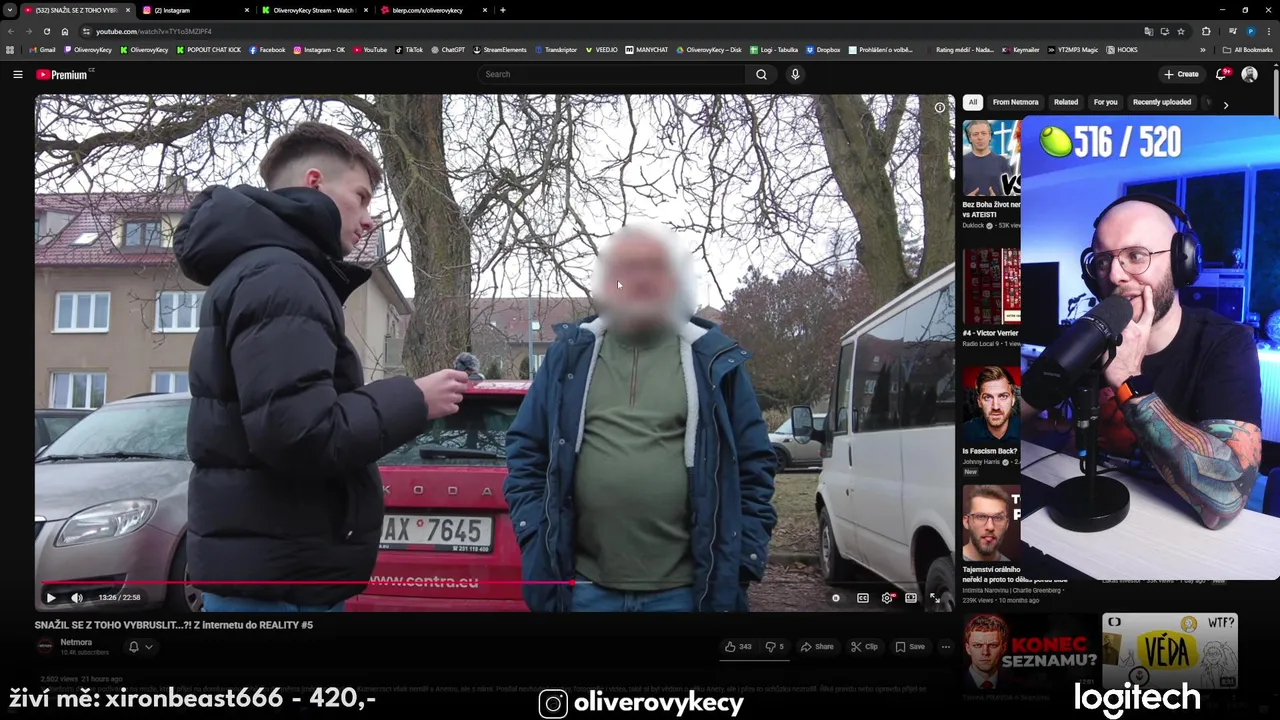Image resolution: width=1280 pixels, height=720 pixels.
Task: Open VĚDA WTF video thumbnail
Action: click(x=1169, y=651)
